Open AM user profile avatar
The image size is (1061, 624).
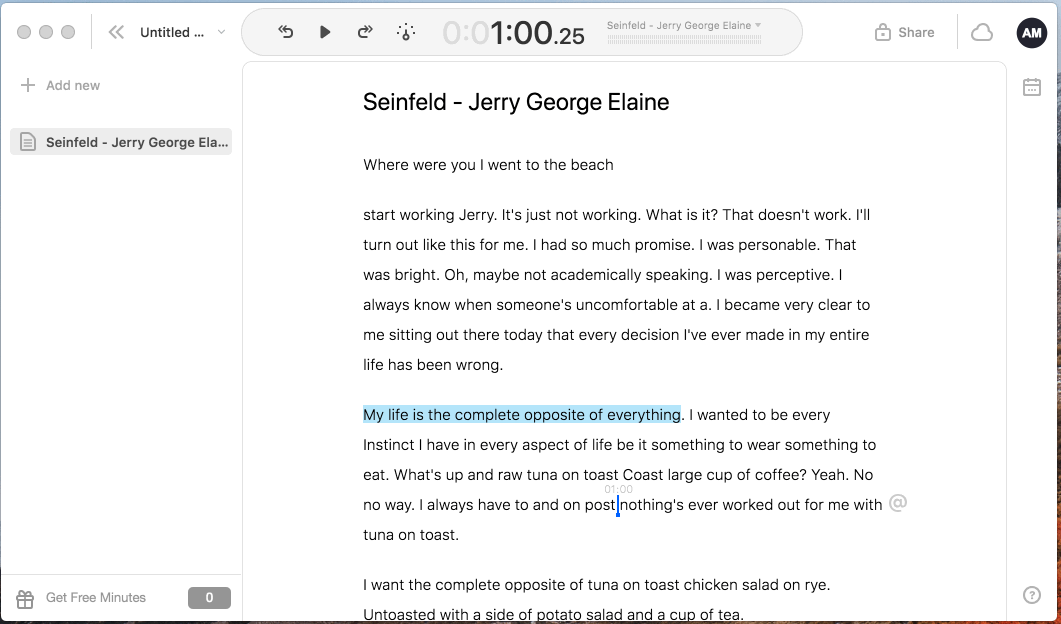pyautogui.click(x=1031, y=32)
